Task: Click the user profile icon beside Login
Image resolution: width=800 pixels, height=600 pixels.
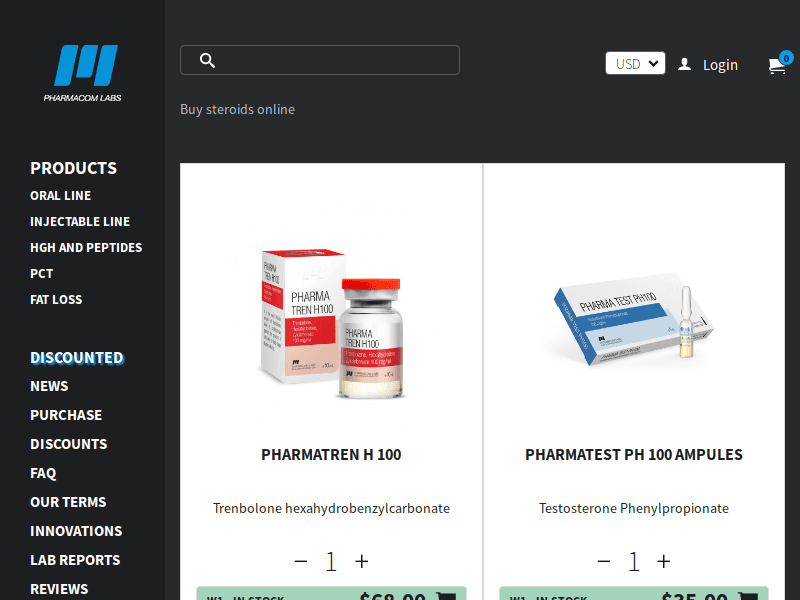Action: (x=684, y=64)
